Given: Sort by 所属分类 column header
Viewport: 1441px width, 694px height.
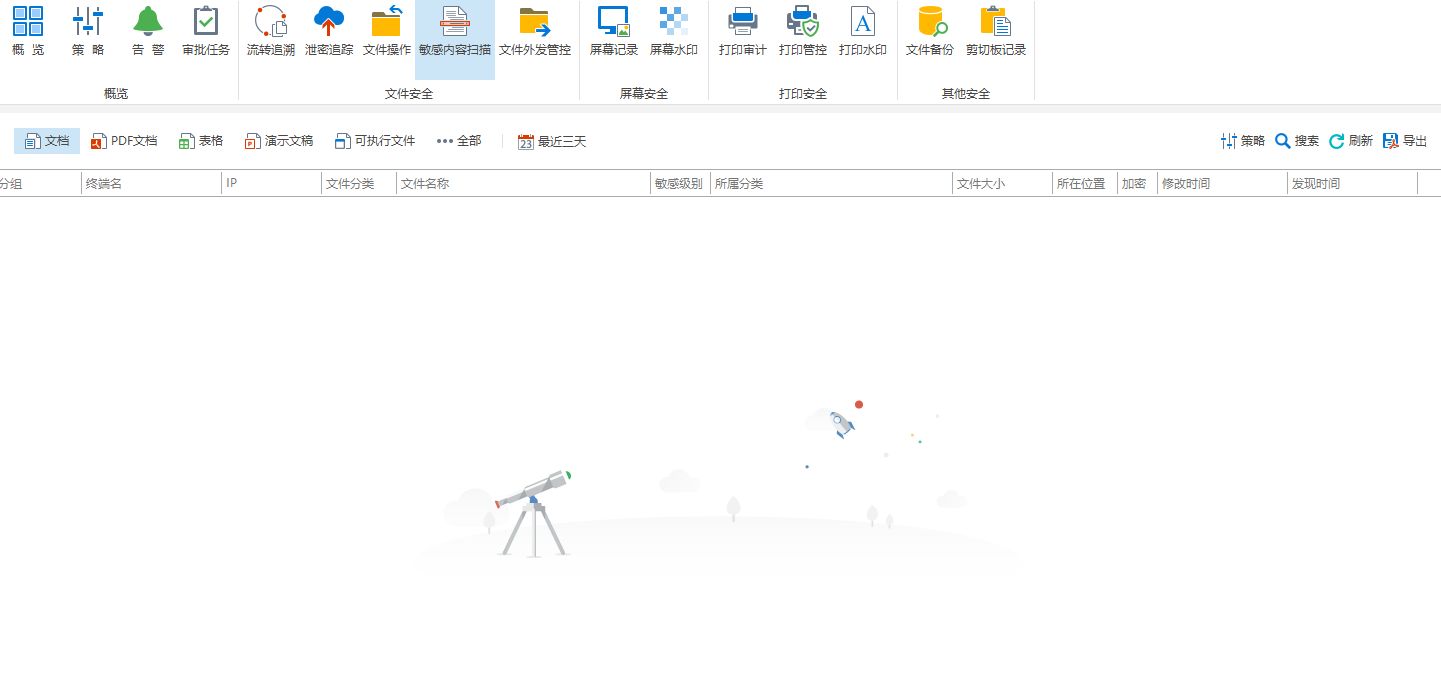Looking at the screenshot, I should [x=831, y=184].
